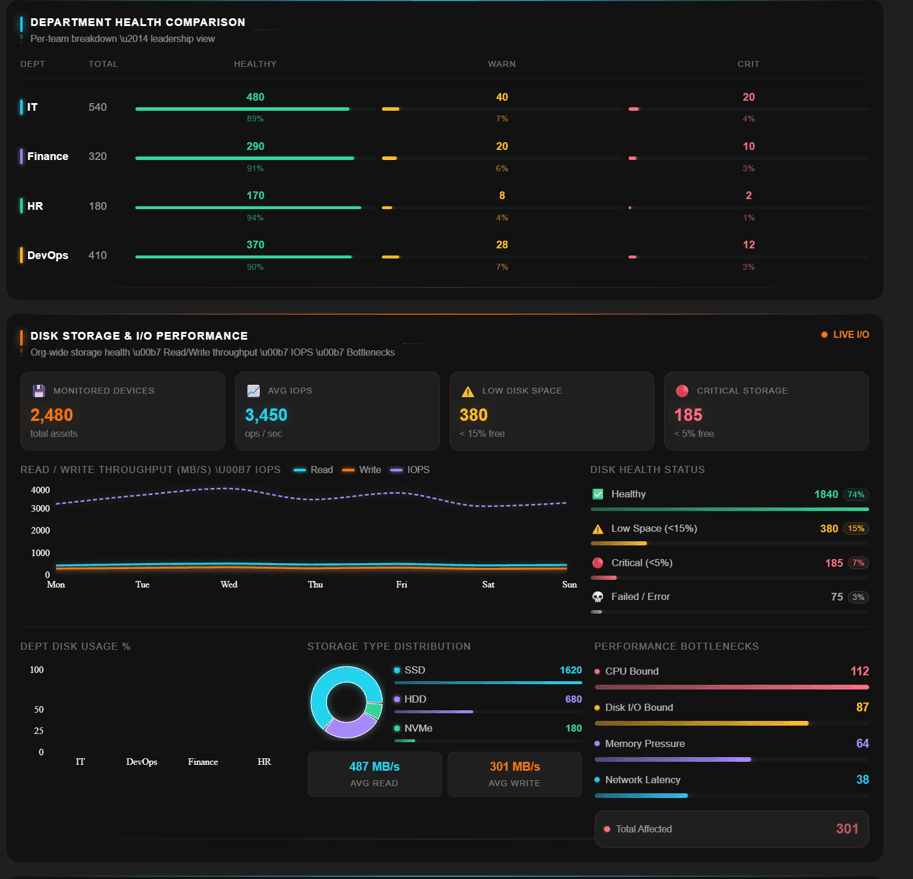
Task: Click the 15% badge on Low Space row
Action: (856, 529)
